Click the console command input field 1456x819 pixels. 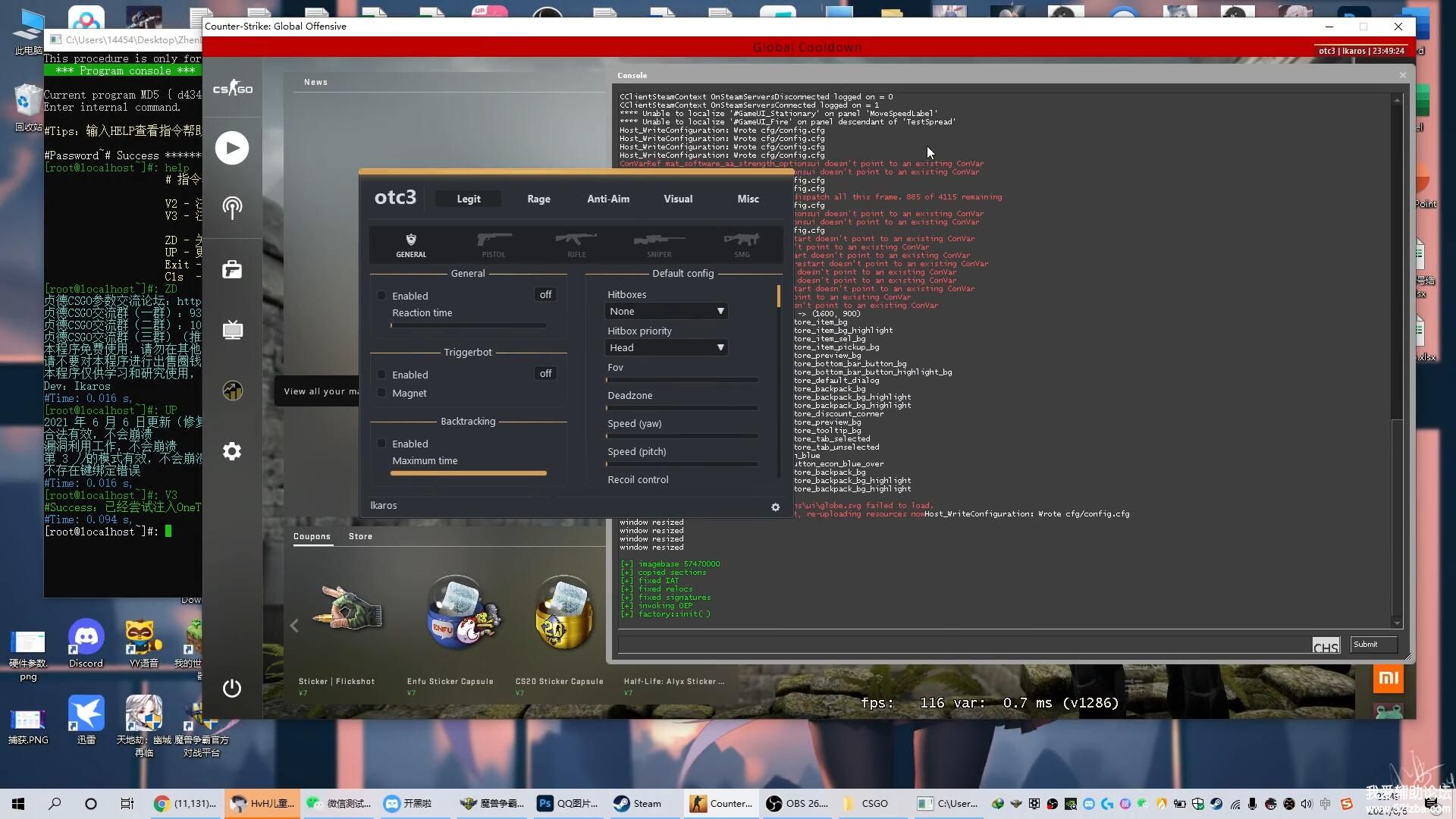coord(964,645)
